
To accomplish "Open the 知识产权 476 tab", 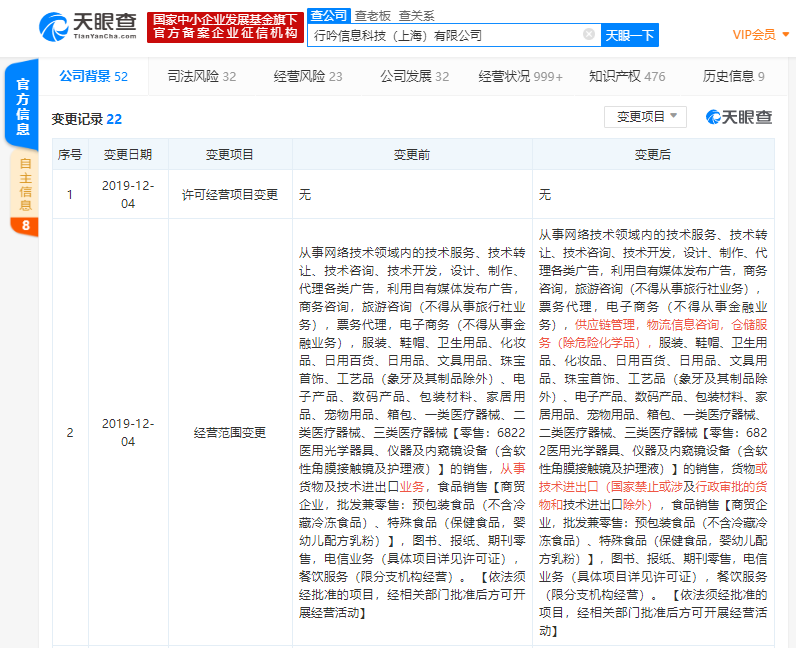I will [627, 76].
